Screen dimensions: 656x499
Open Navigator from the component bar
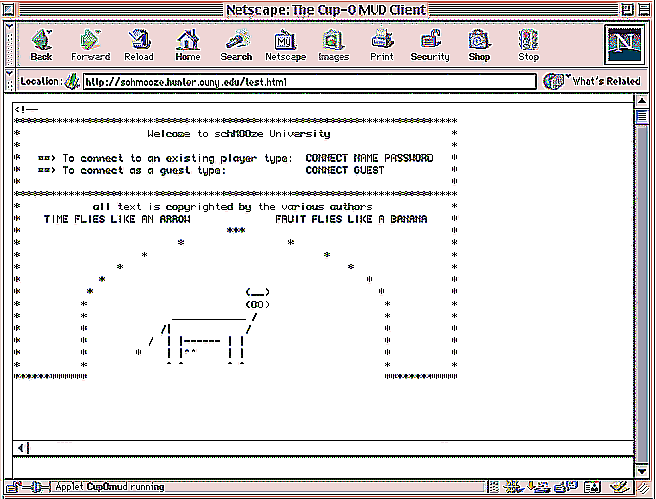(514, 486)
